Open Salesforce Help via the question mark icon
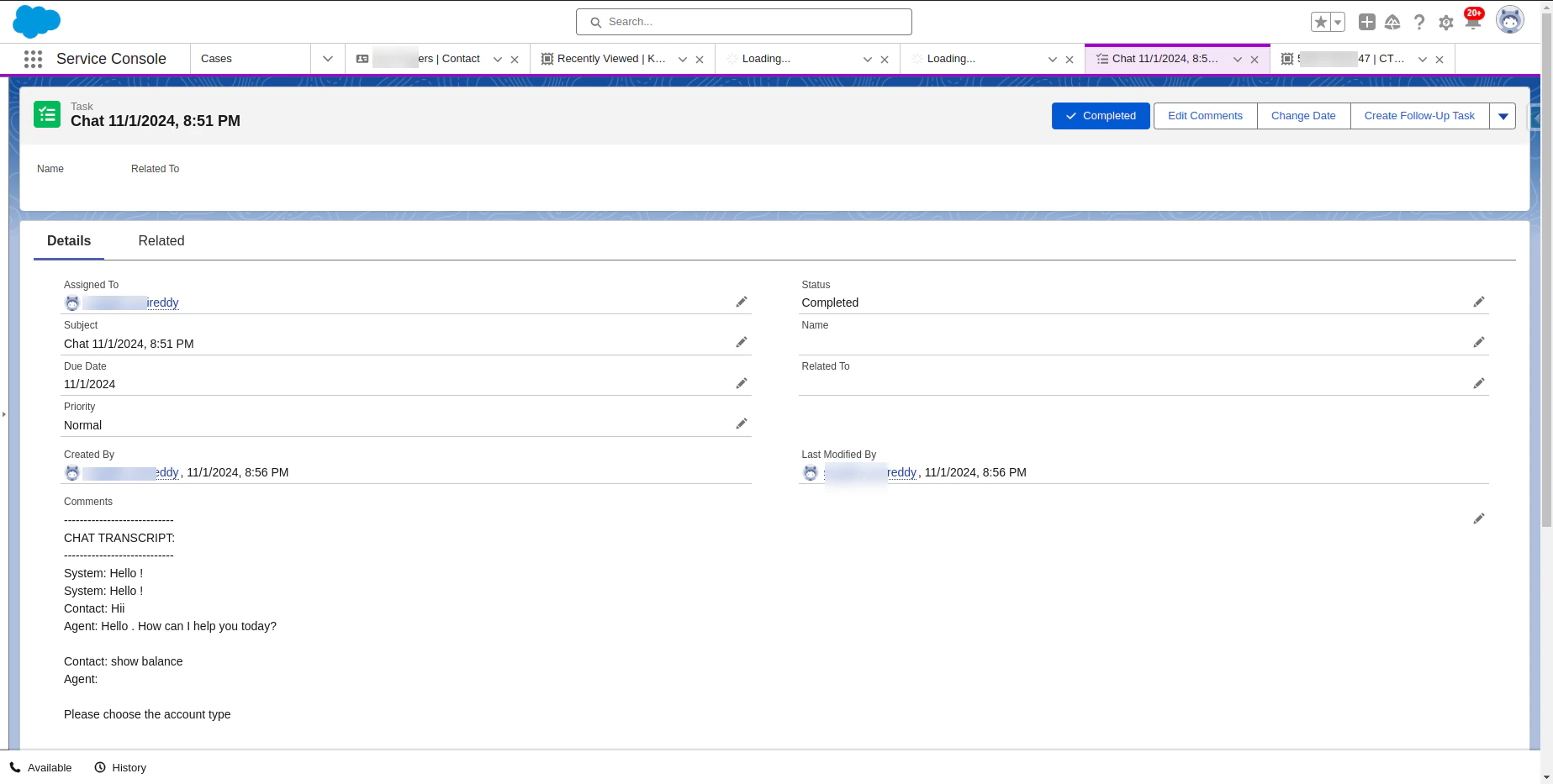Viewport: 1553px width, 784px height. click(x=1419, y=22)
